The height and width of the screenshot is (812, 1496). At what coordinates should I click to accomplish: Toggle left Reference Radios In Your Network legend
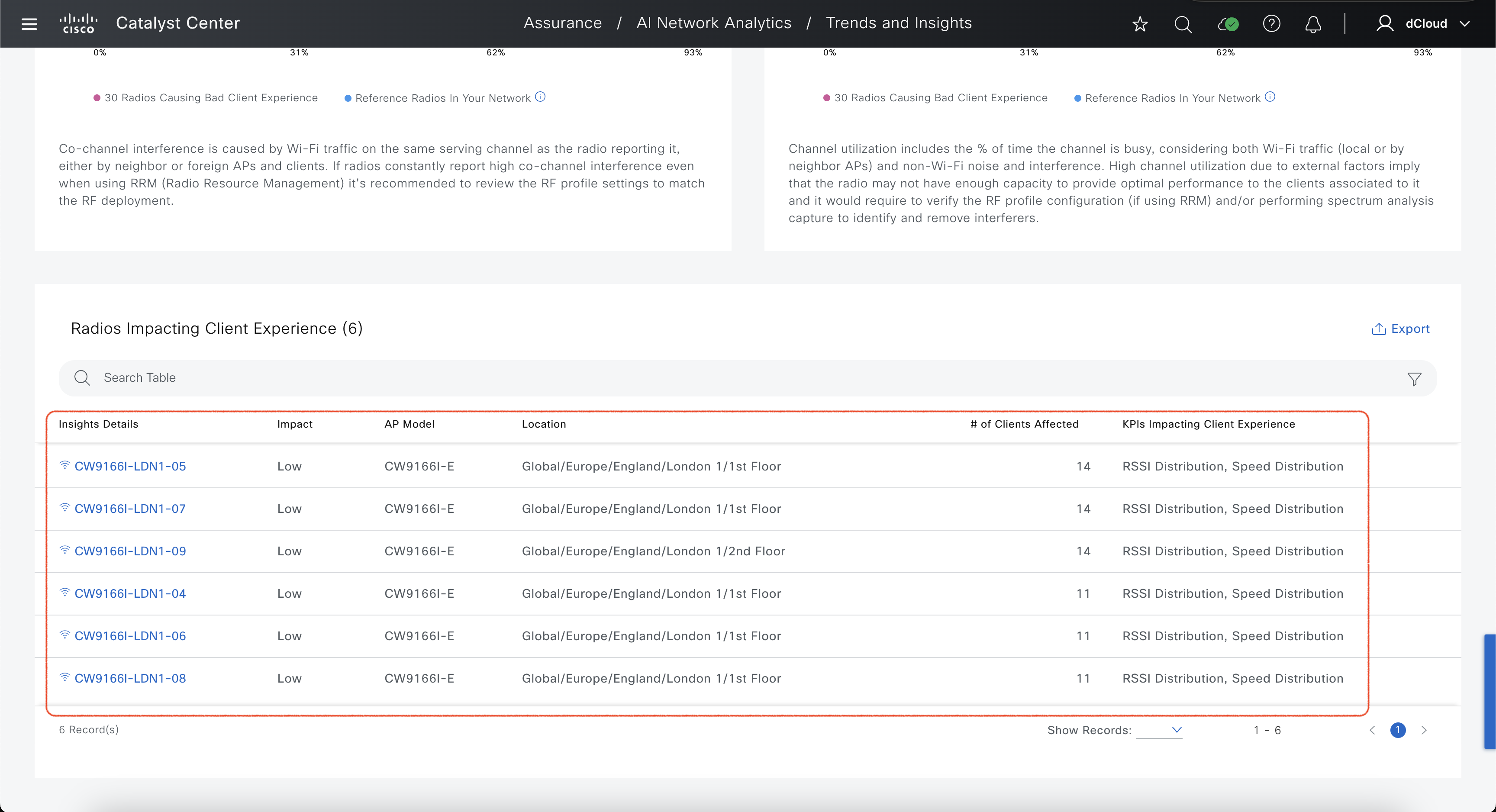tap(438, 98)
